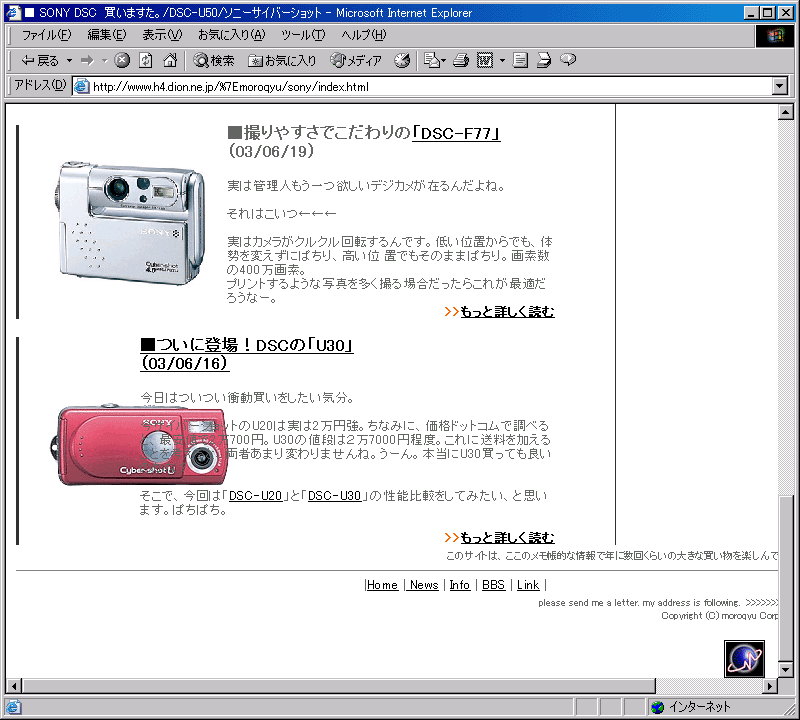
Task: Open the お気に入り(A) menu
Action: 232,35
